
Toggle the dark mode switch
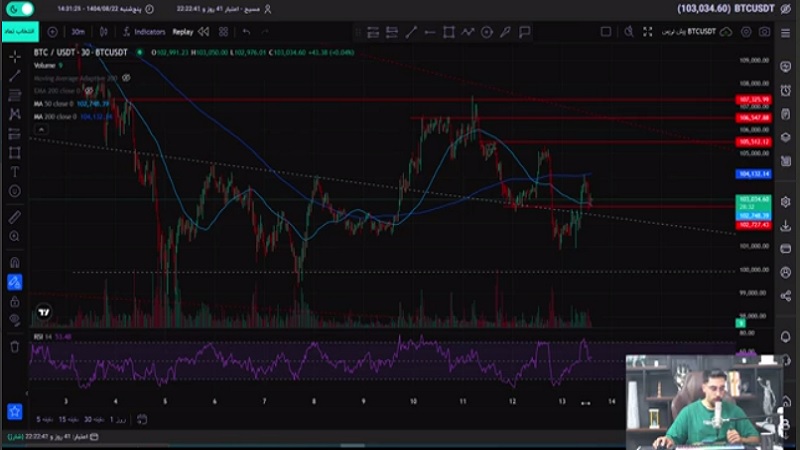(x=20, y=8)
